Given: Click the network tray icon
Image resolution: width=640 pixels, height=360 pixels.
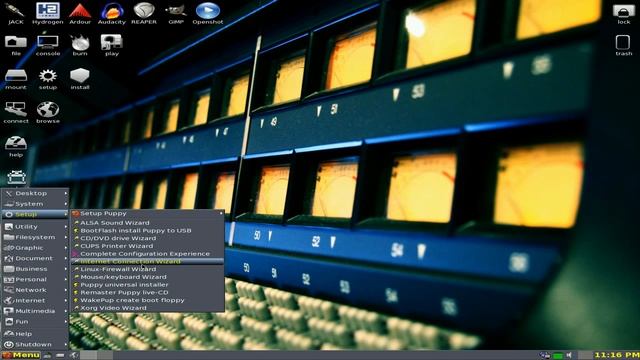Looking at the screenshot, I should point(545,356).
